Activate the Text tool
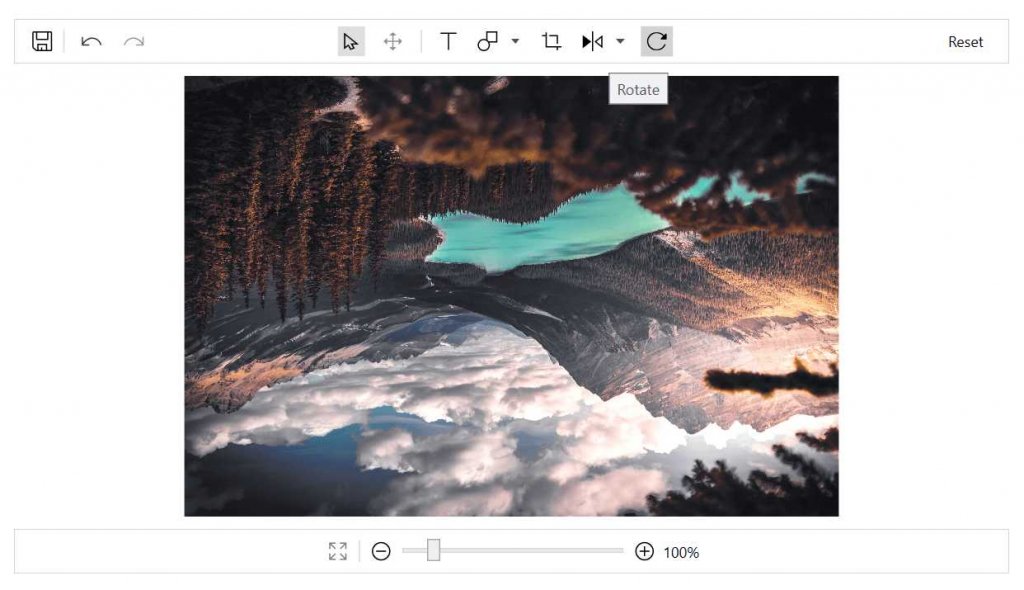The height and width of the screenshot is (590, 1024). tap(447, 41)
